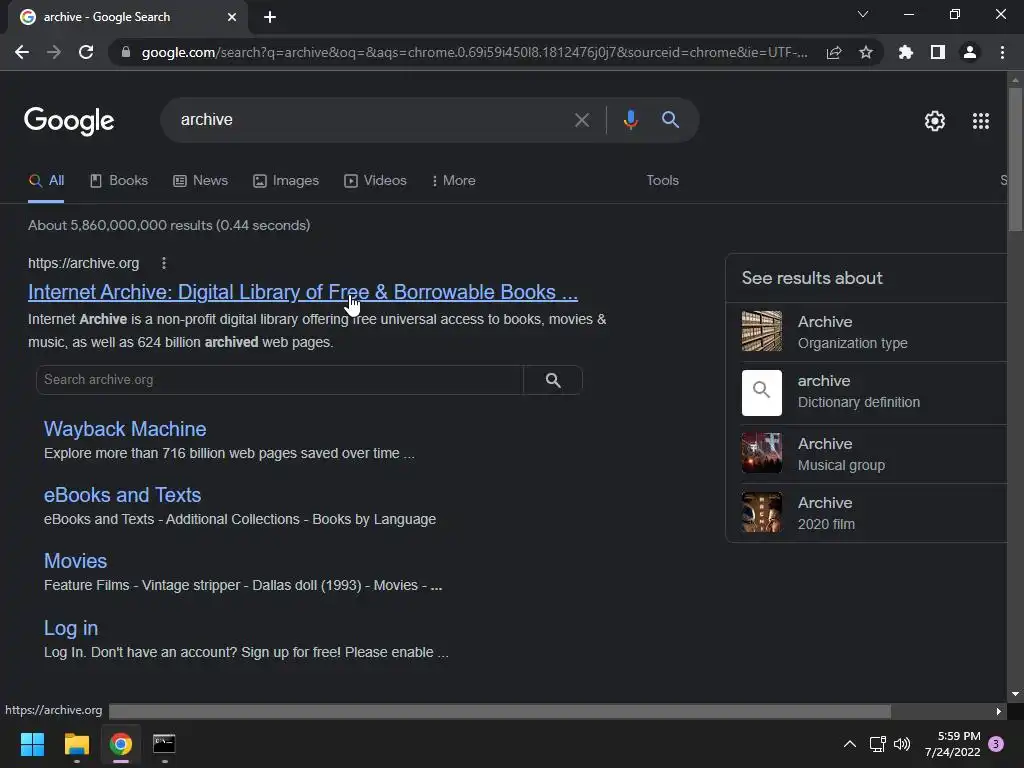Switch to Images results tab
Screen dimensions: 1024x768
[x=286, y=181]
